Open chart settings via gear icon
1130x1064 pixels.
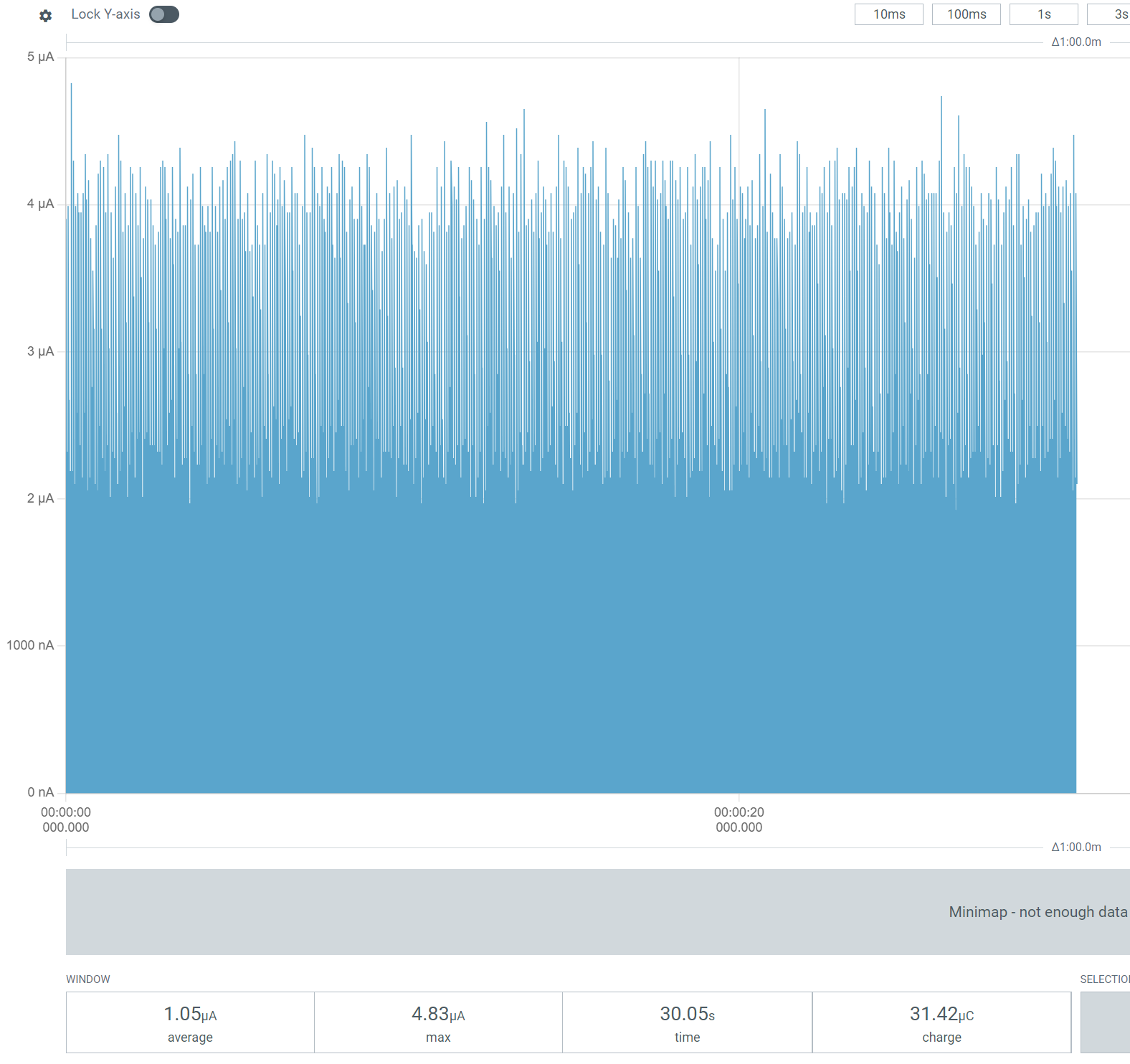click(45, 15)
